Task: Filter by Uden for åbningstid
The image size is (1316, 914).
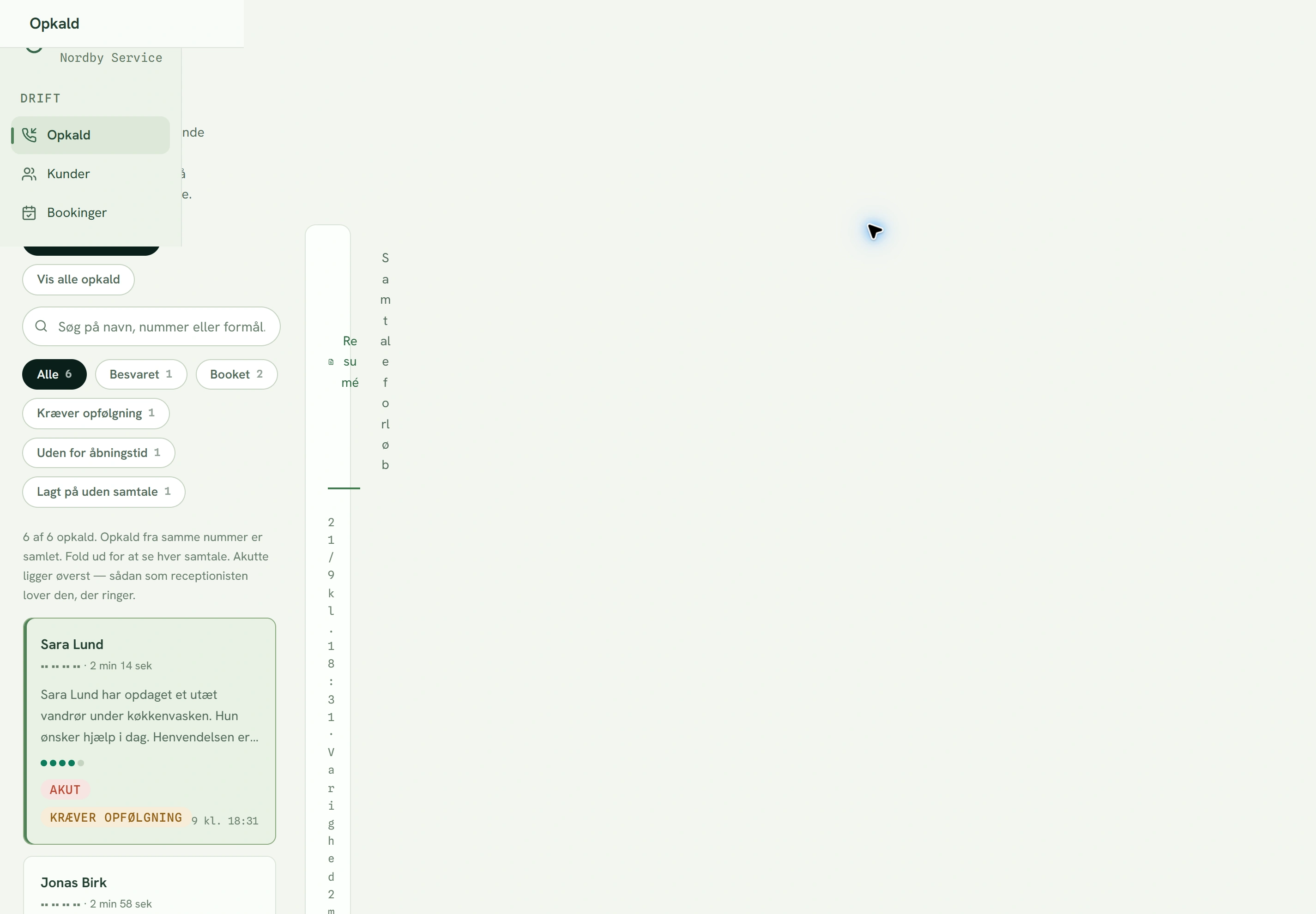Action: pos(98,453)
